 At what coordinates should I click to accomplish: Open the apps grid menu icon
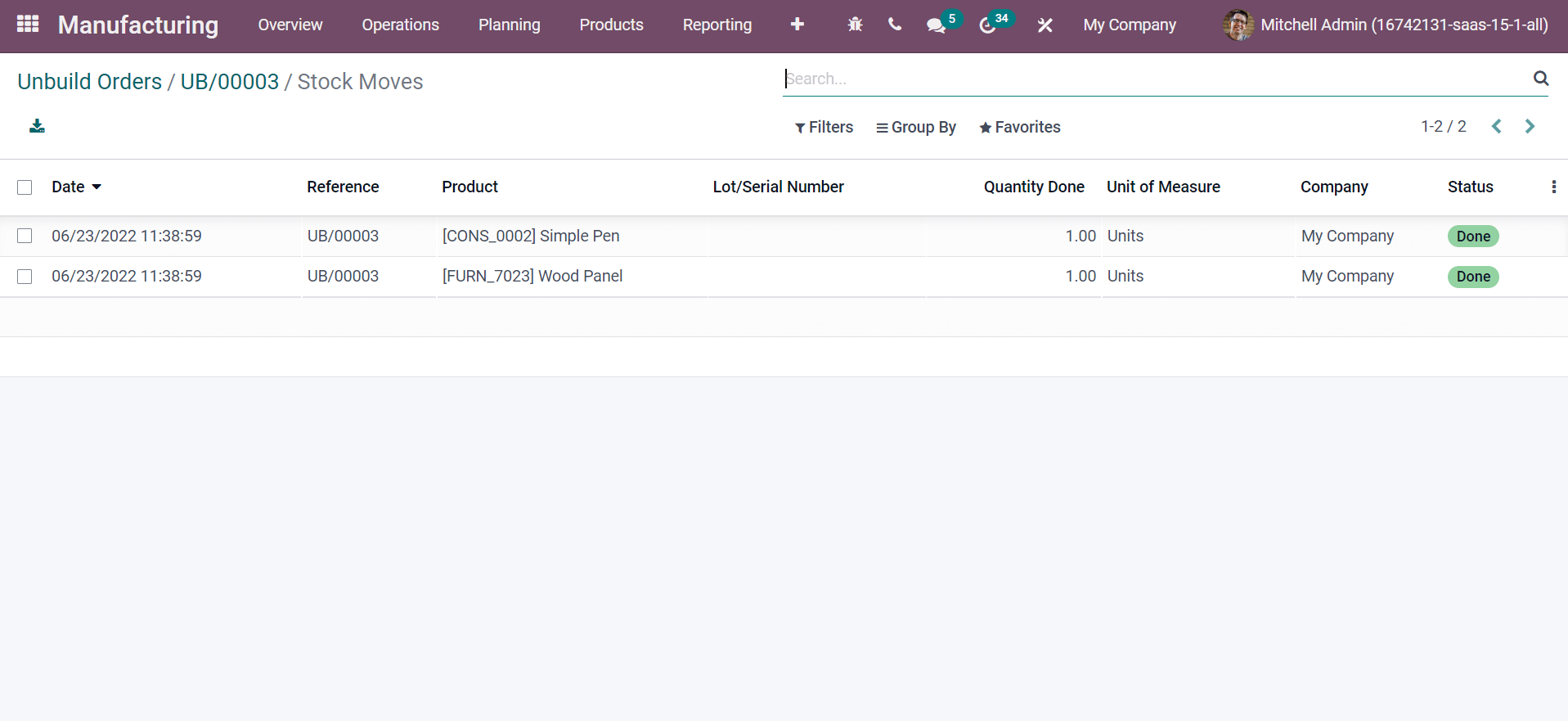(x=28, y=25)
